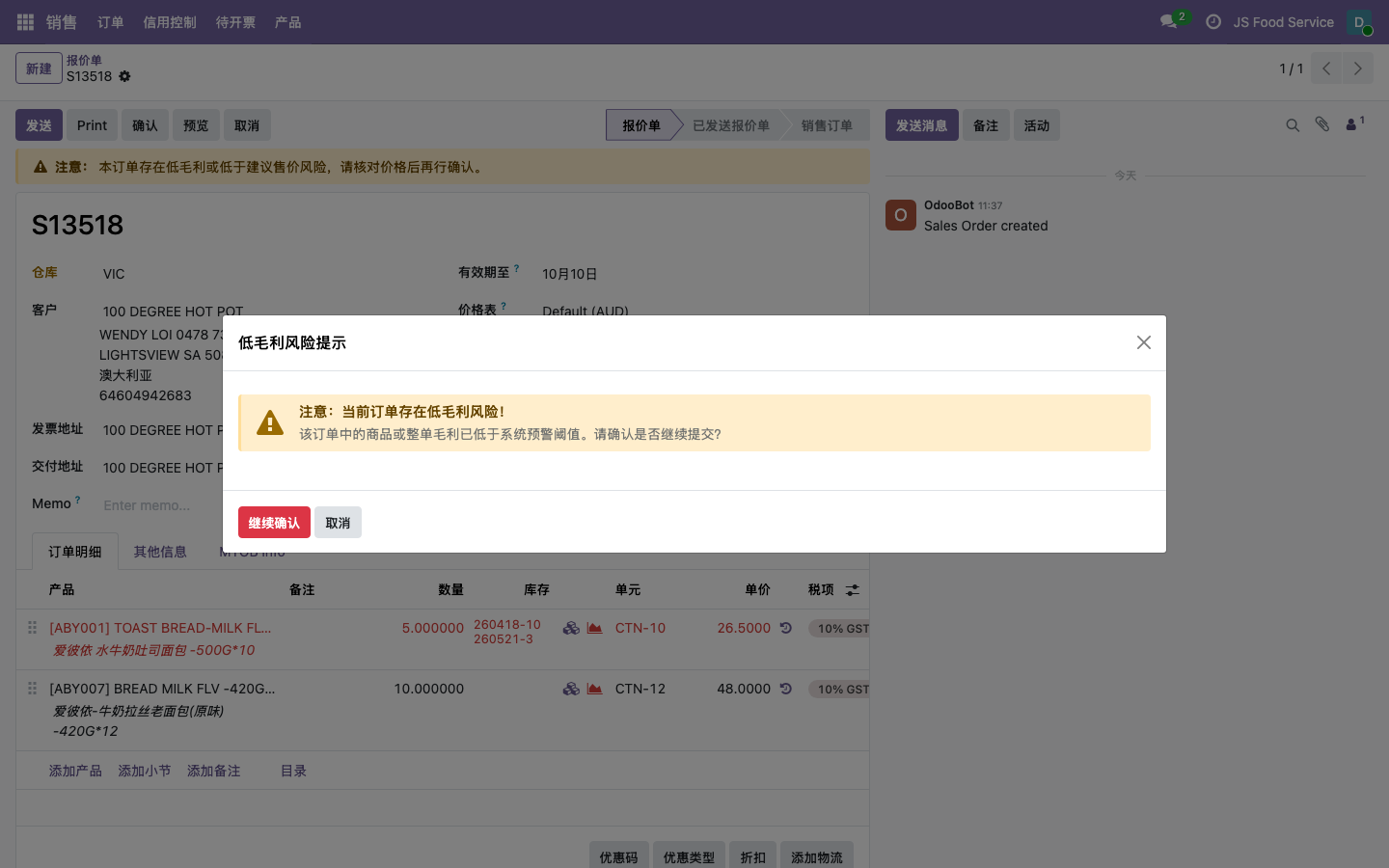The height and width of the screenshot is (868, 1389).
Task: Switch to the 订单明细 tab
Action: pos(75,552)
